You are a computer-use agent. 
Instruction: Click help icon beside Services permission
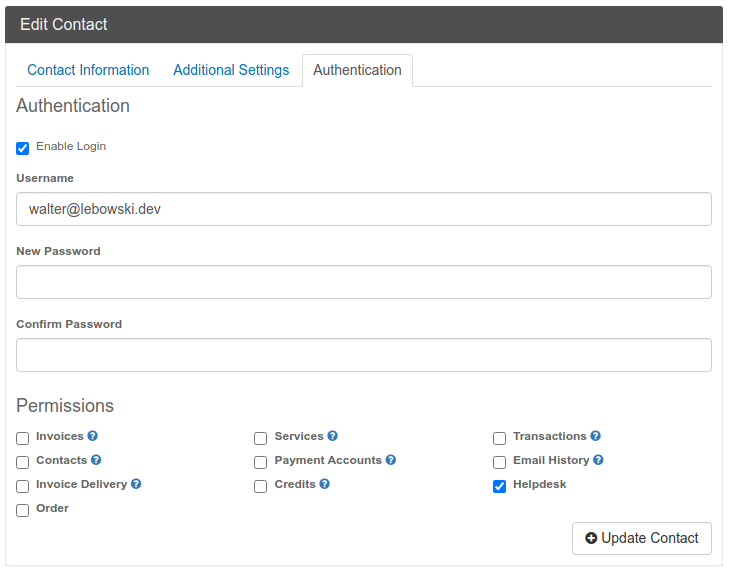click(332, 436)
